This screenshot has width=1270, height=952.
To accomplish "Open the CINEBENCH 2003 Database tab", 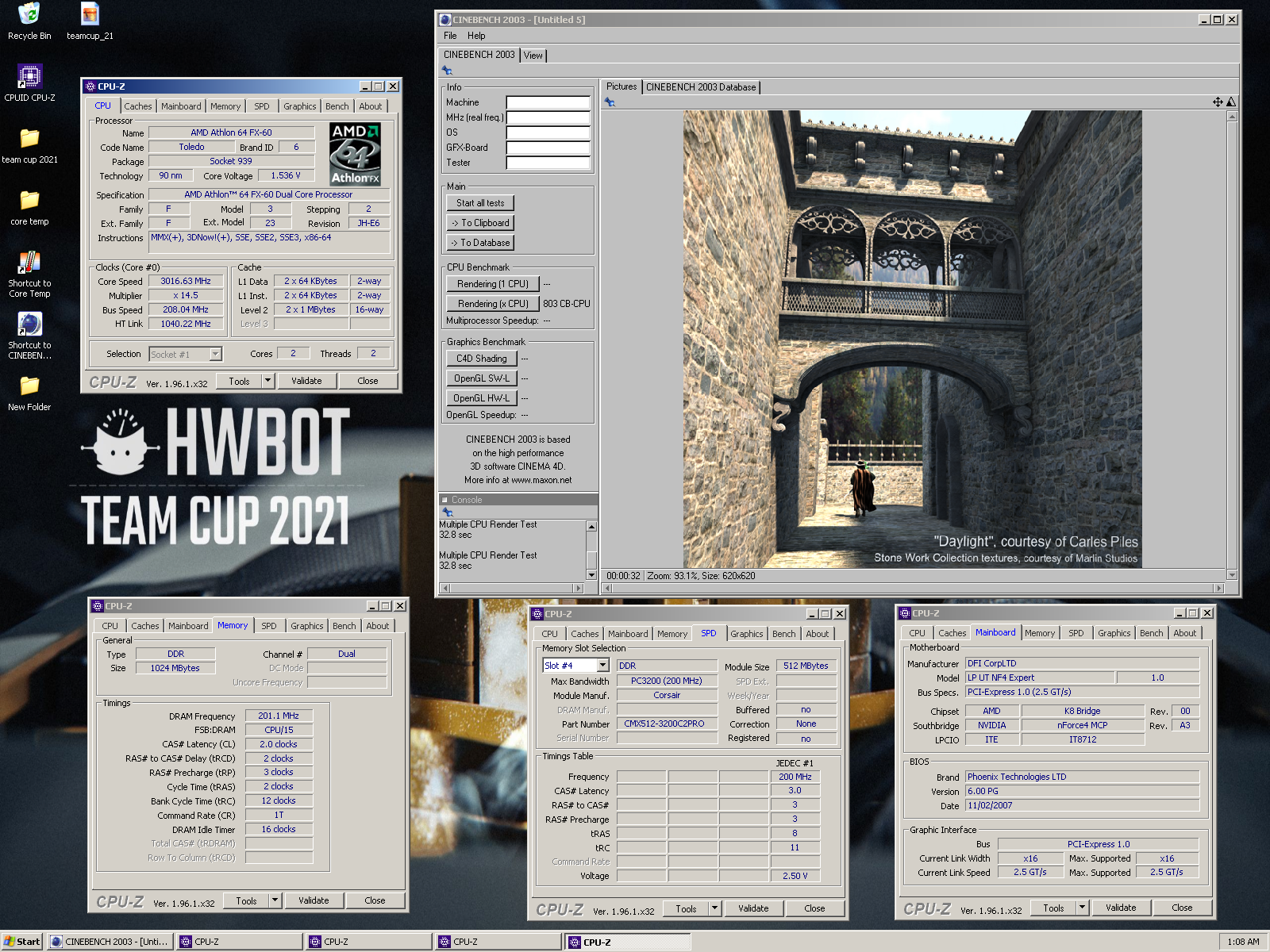I will (701, 87).
